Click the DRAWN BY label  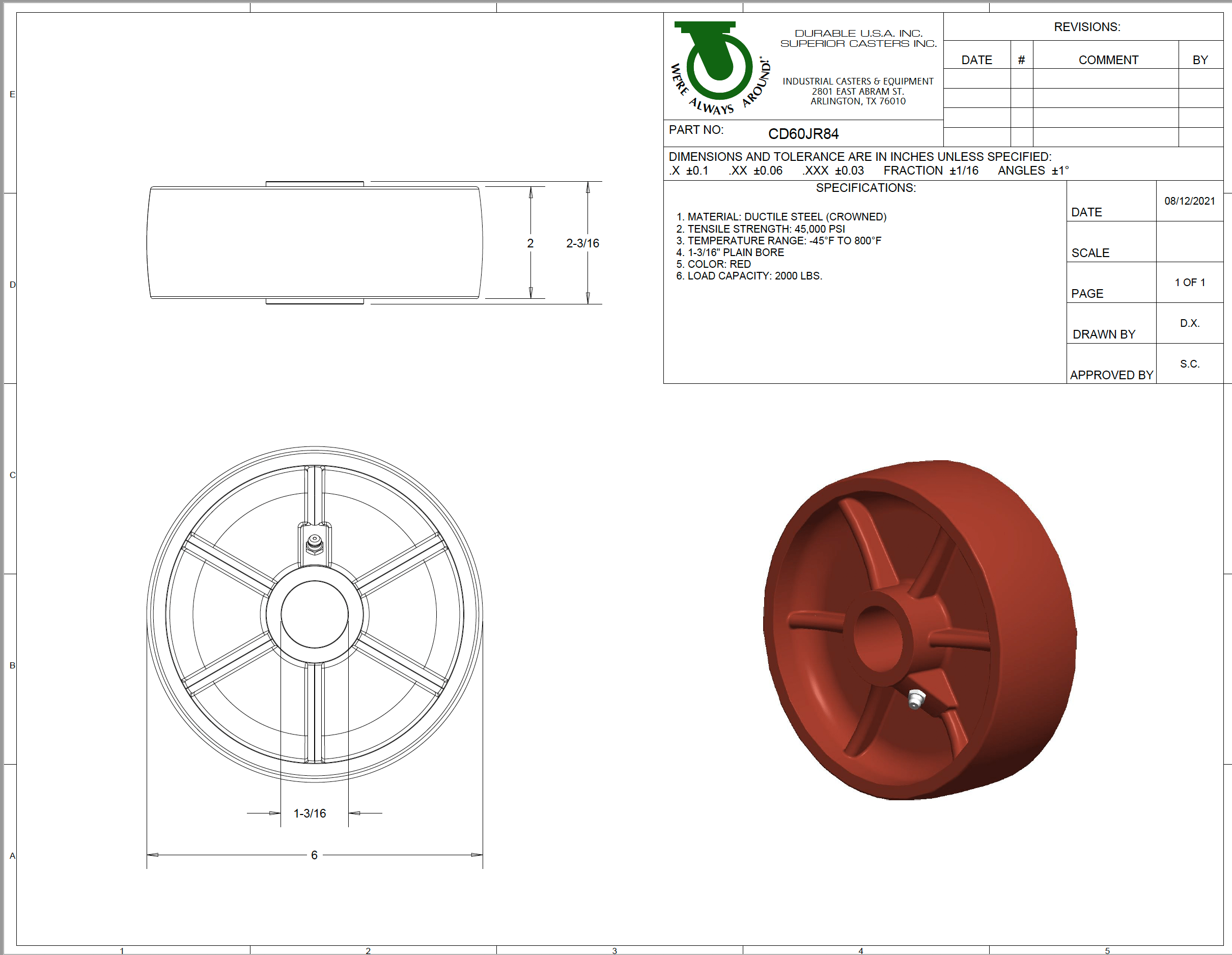[x=1103, y=334]
